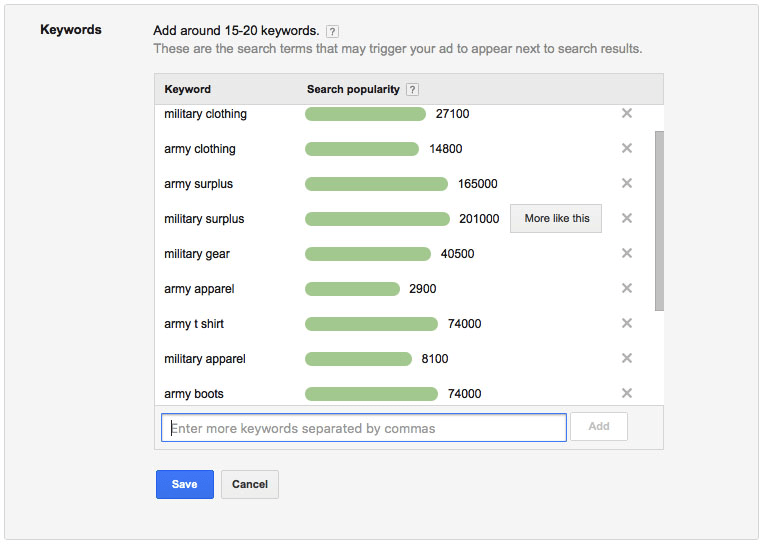Click the 8100 popularity value

point(435,359)
